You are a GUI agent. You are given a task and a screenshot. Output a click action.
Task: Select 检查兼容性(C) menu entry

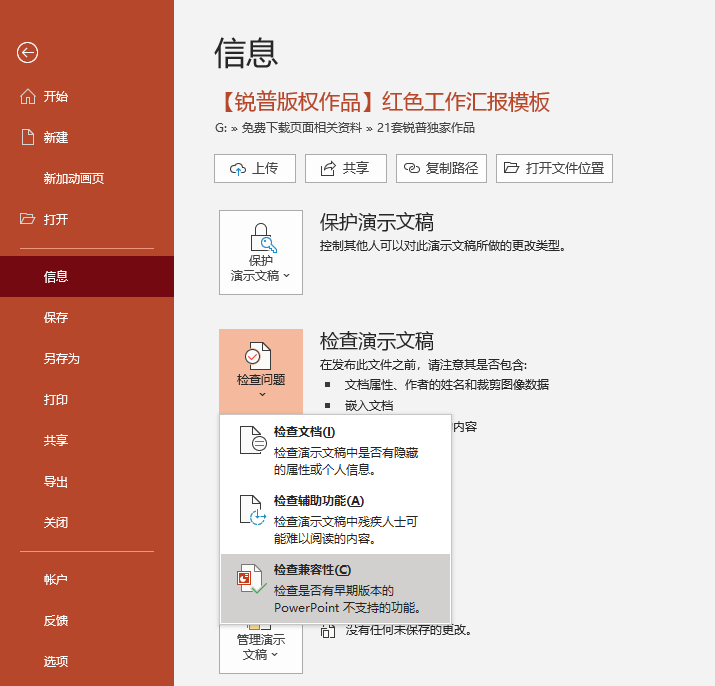click(335, 588)
